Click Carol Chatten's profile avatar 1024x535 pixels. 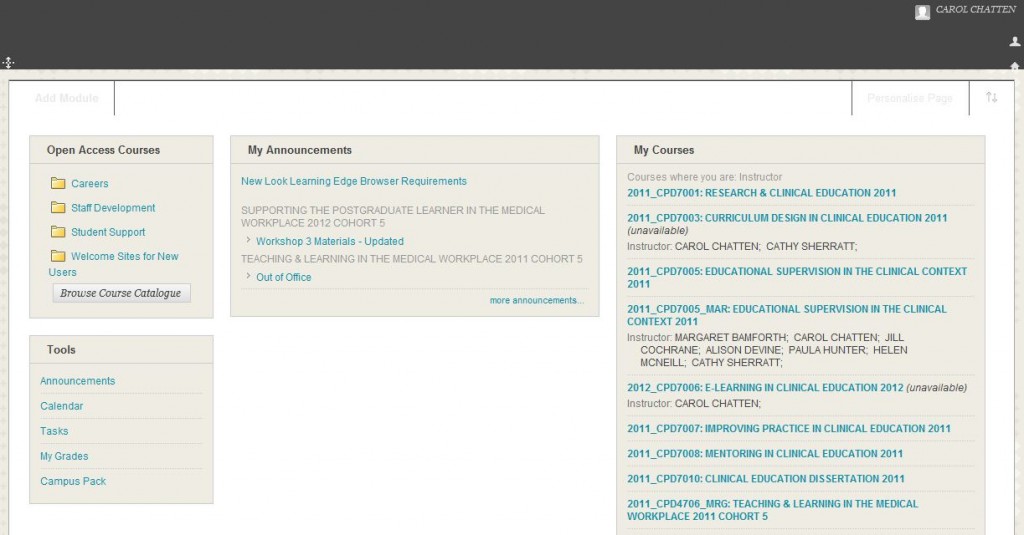coord(922,12)
